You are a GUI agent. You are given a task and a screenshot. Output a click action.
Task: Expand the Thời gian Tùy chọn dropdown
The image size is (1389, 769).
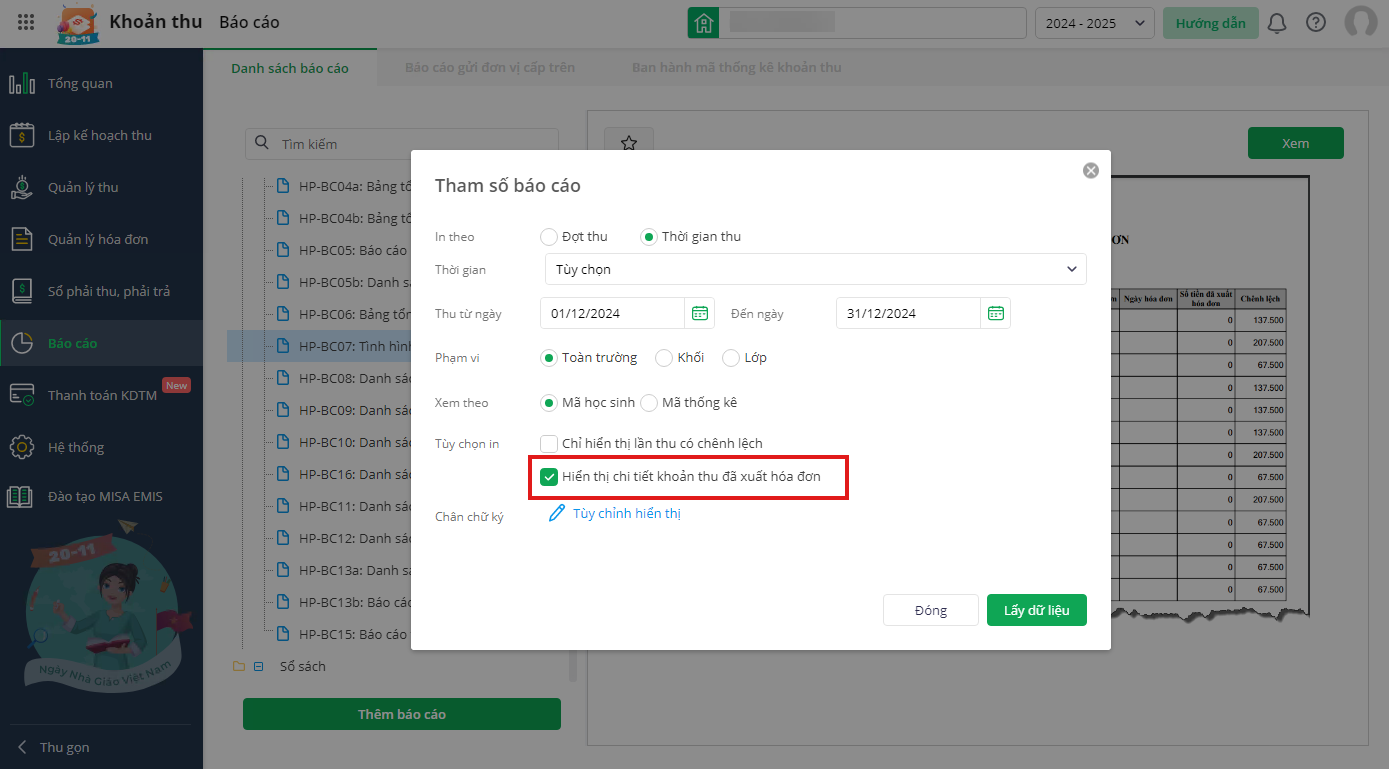coord(815,269)
